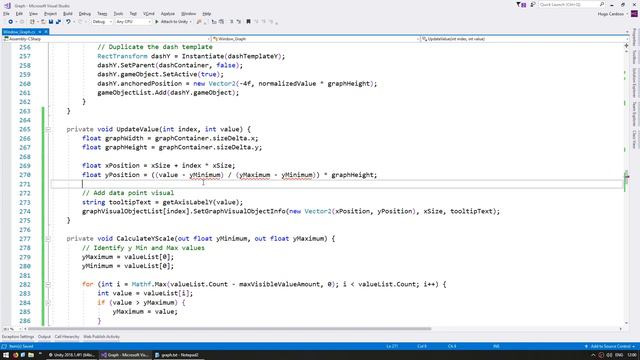Open the Assembly-CSharp project dropdown

(x=107, y=39)
